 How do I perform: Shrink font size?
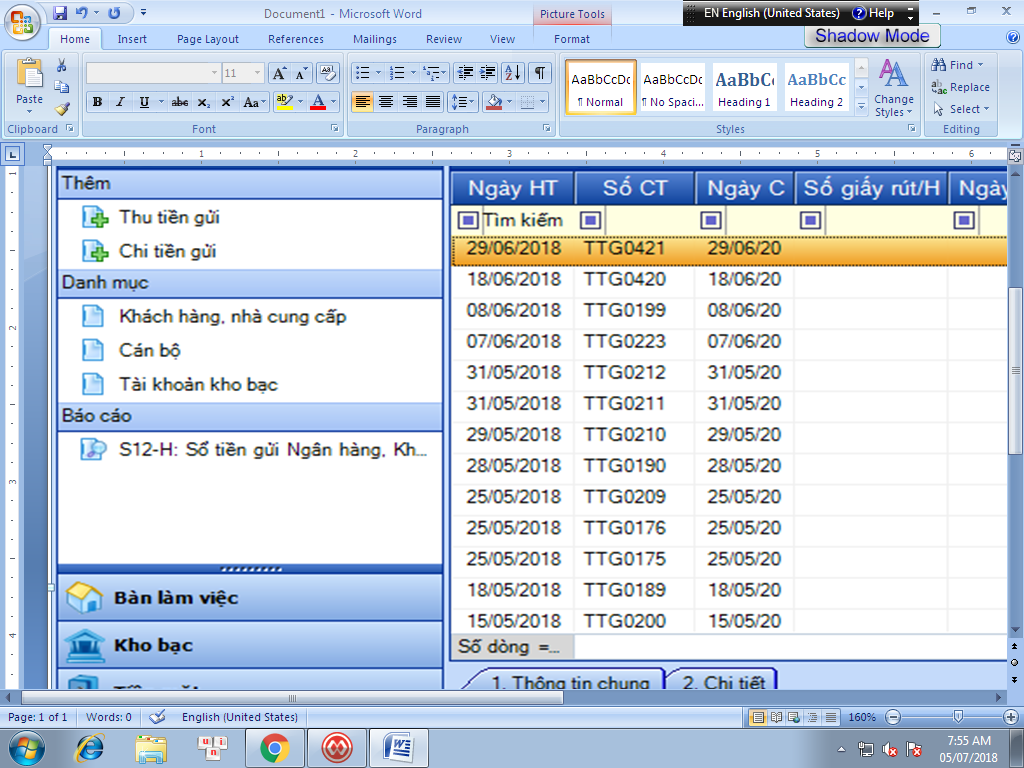tap(300, 73)
